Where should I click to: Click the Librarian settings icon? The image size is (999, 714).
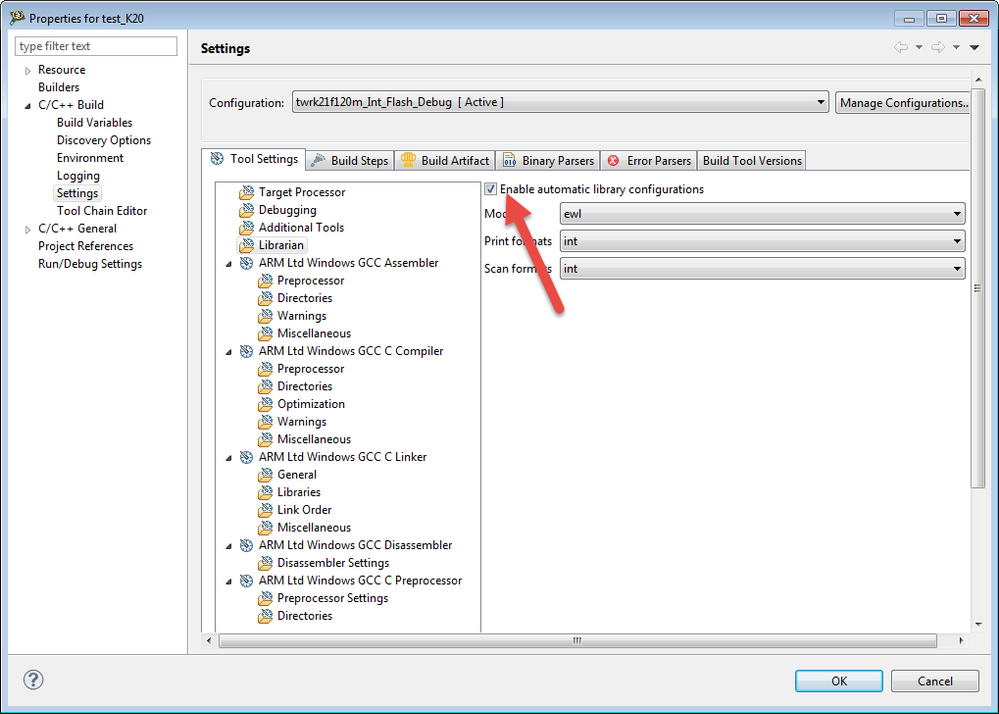tap(247, 245)
